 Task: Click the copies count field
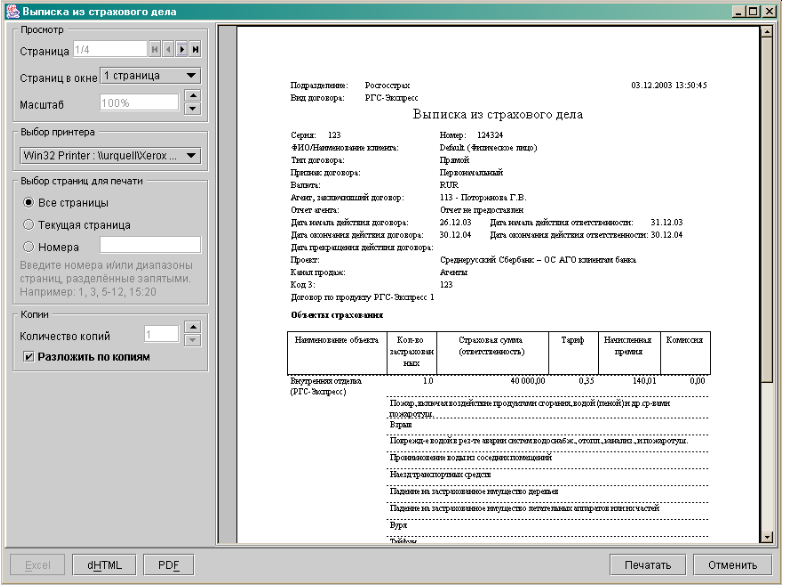pos(161,334)
